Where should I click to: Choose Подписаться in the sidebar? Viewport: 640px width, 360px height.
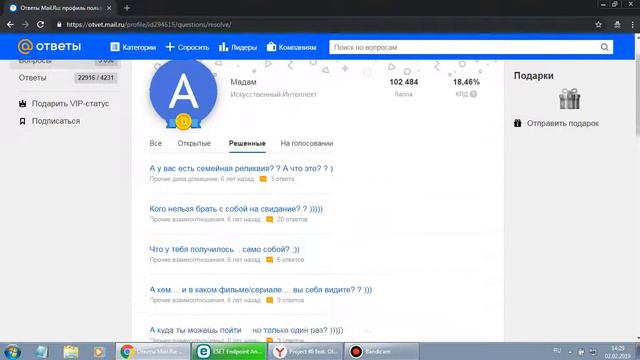(56, 121)
